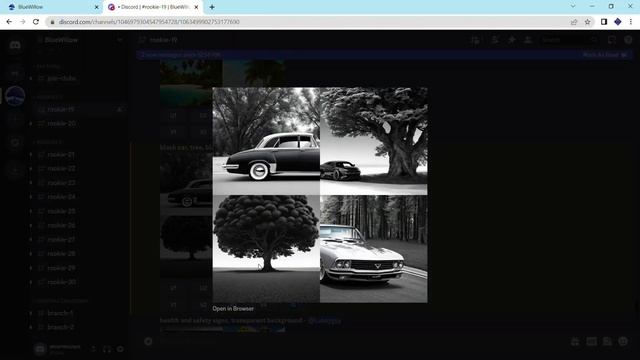640x360 pixels.
Task: View site information via lock icon
Action: (52, 22)
